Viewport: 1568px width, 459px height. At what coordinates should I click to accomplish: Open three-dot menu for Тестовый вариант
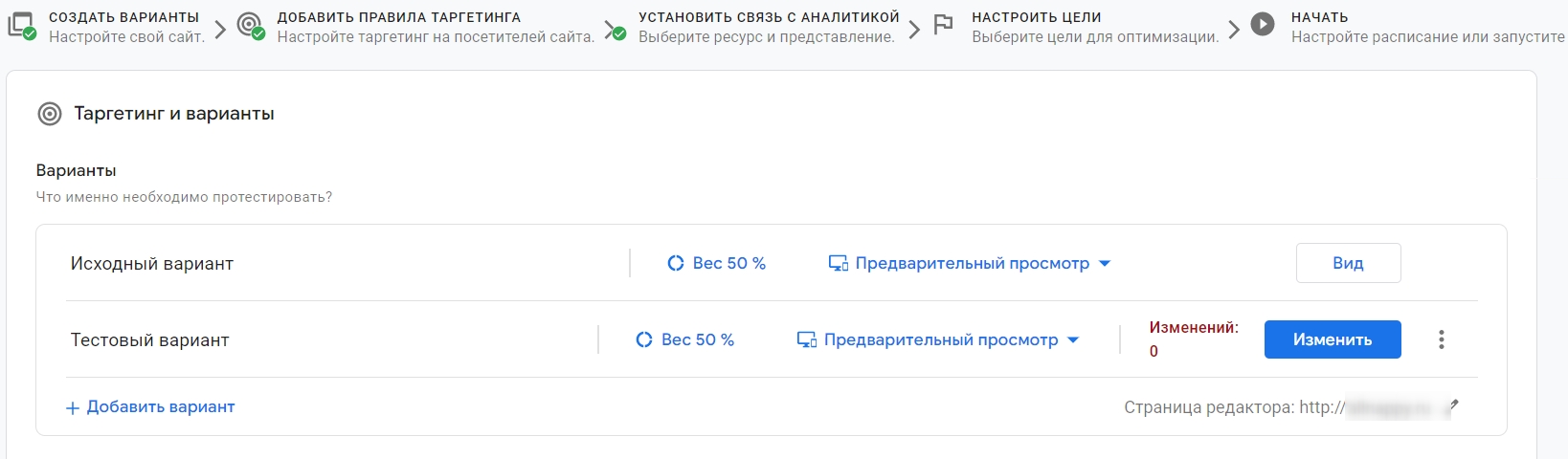1441,339
